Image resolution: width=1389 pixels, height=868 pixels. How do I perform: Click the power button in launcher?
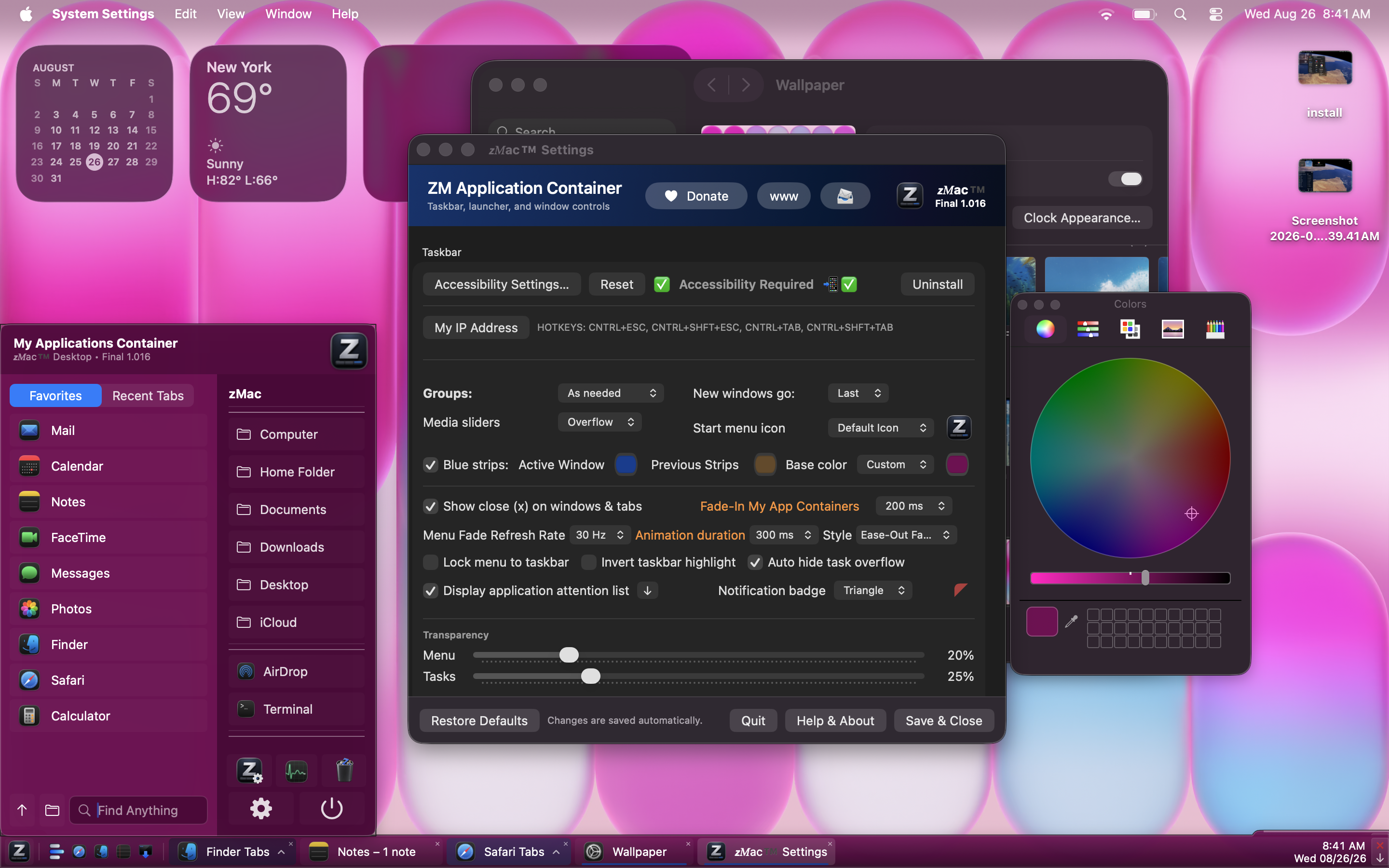point(332,809)
